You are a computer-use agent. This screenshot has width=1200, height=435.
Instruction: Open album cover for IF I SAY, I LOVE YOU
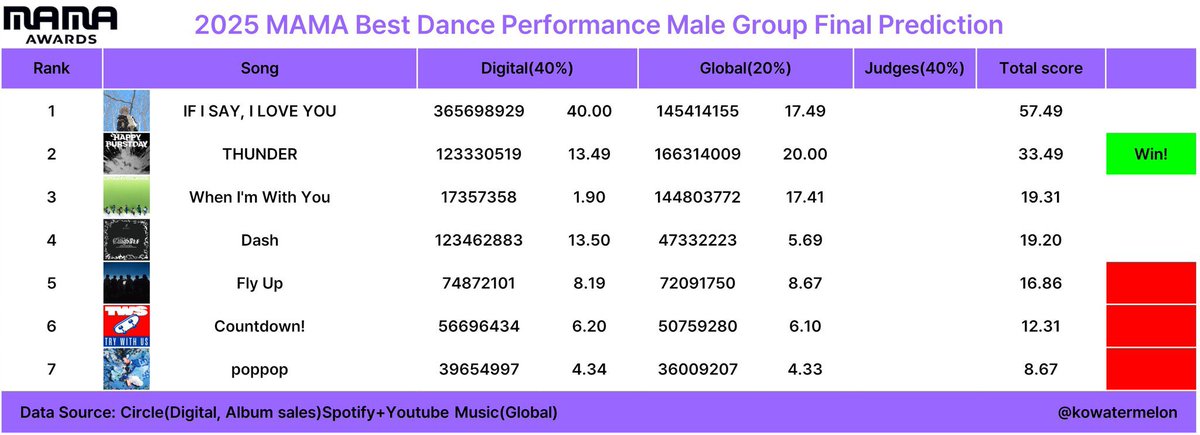pos(127,110)
